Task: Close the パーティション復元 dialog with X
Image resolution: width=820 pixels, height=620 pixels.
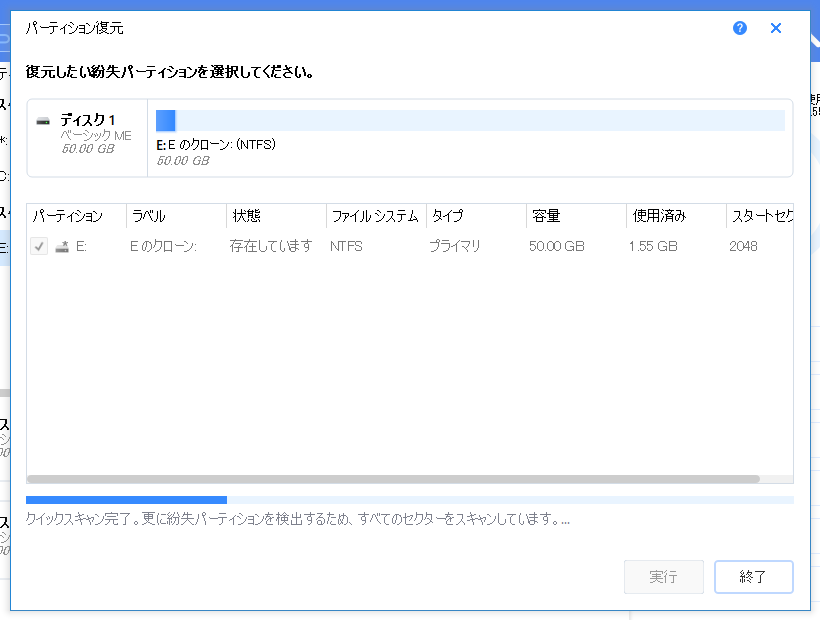Action: coord(776,28)
